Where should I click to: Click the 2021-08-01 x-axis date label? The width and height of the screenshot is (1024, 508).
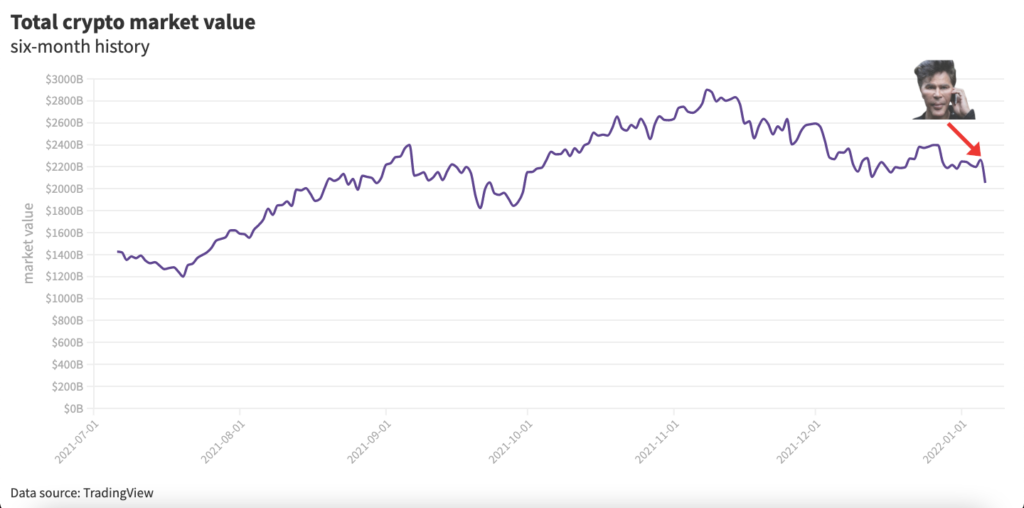click(222, 441)
